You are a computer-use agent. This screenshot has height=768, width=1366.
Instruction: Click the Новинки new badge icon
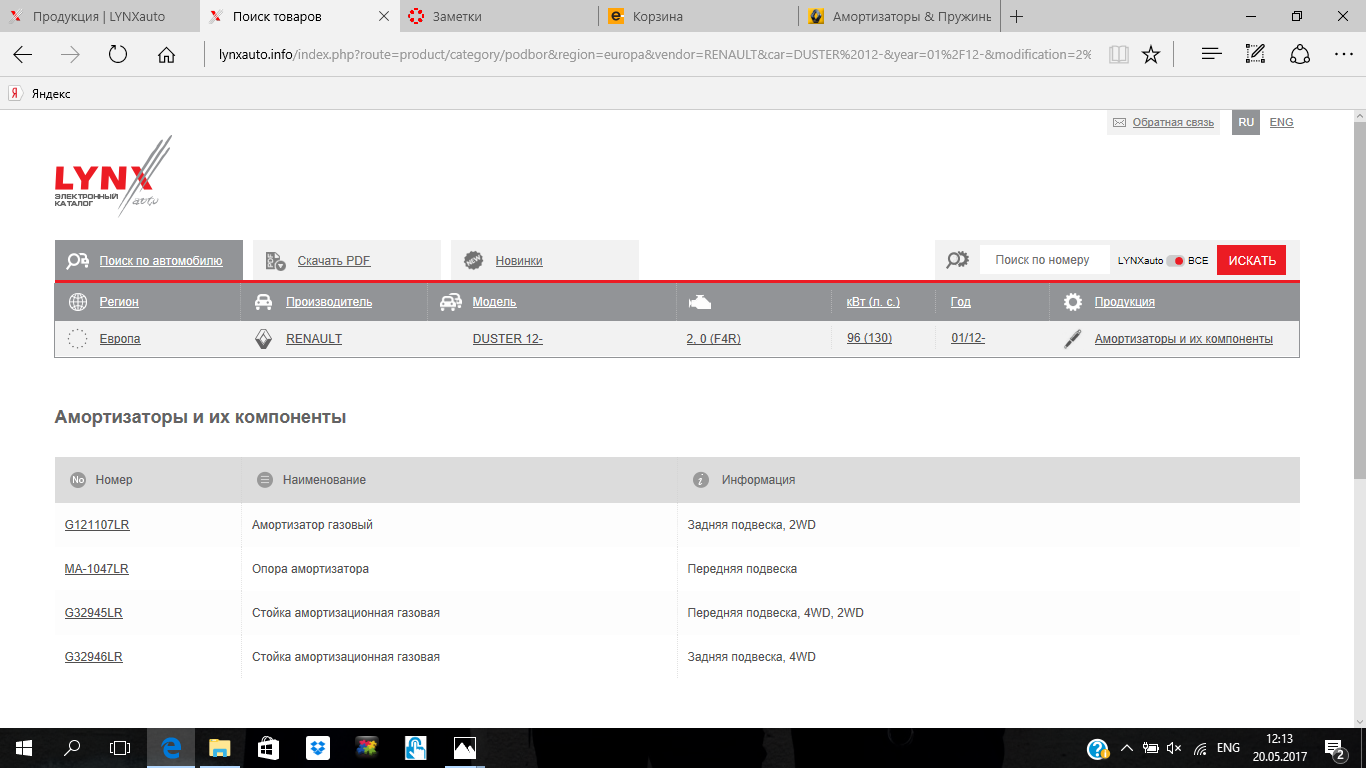pyautogui.click(x=474, y=261)
